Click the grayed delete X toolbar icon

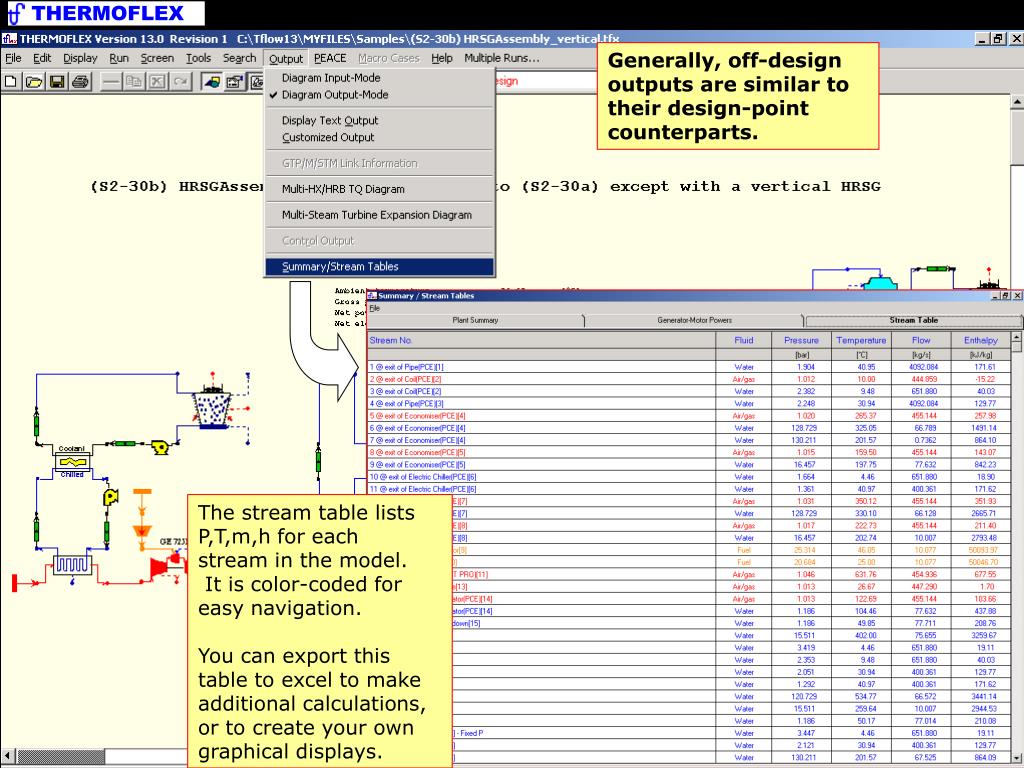(x=157, y=82)
